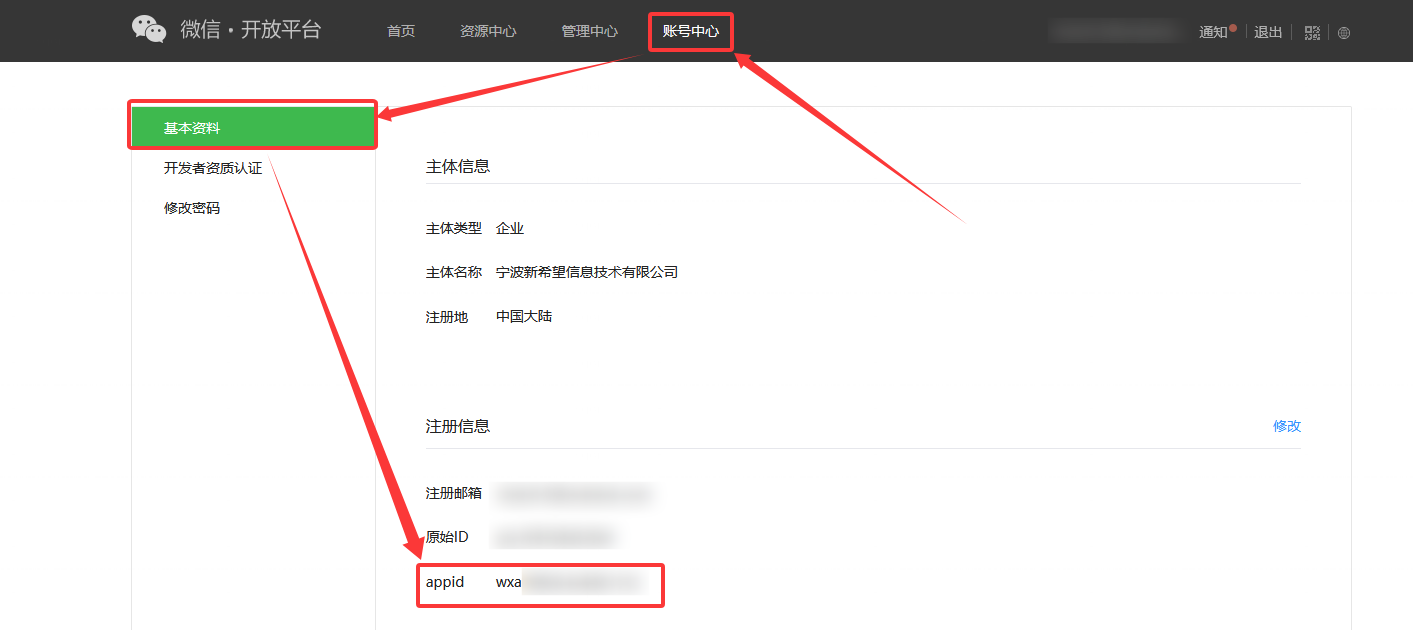
Task: Click the WeChat logo icon
Action: tap(149, 30)
